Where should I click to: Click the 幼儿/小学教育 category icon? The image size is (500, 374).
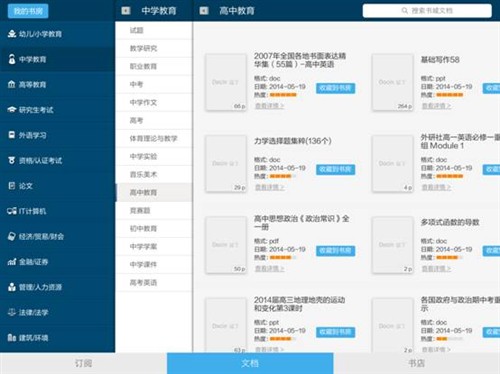12,34
